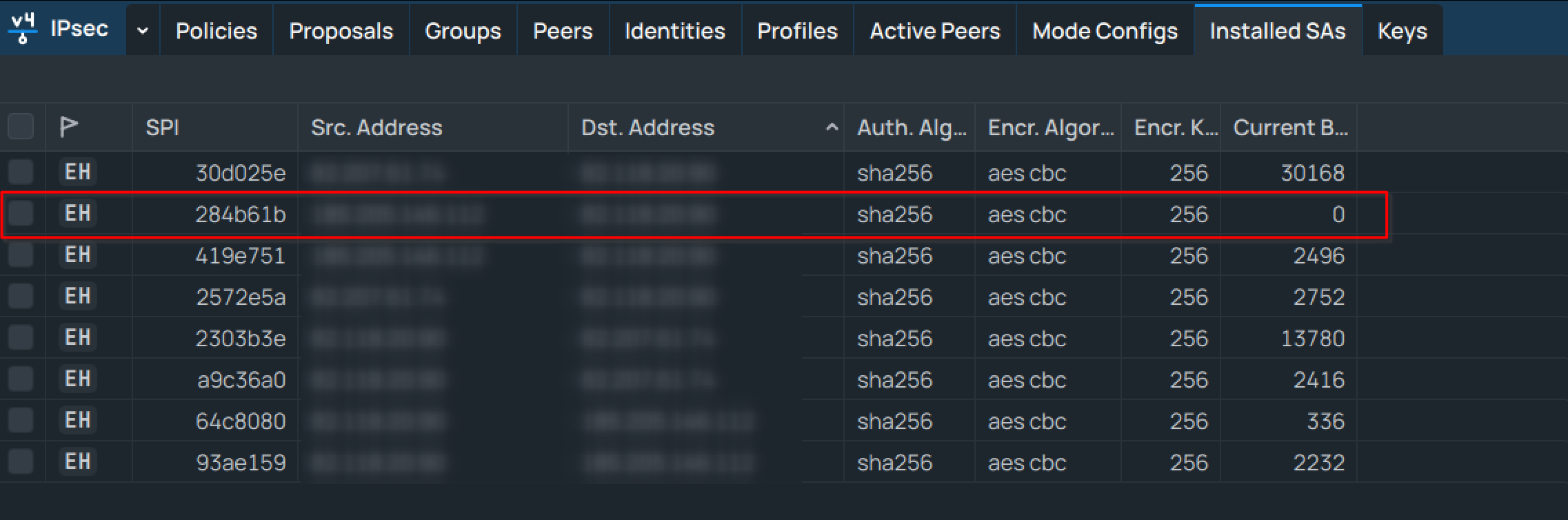Click the EH flag badge for SPI a9c36a0
Image resolution: width=1568 pixels, height=520 pixels.
point(77,379)
